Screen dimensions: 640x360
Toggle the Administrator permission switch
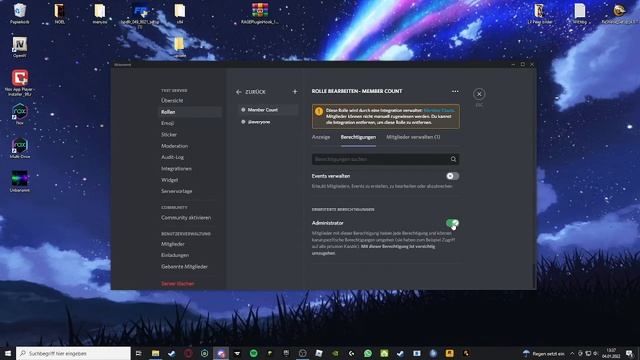tap(452, 223)
